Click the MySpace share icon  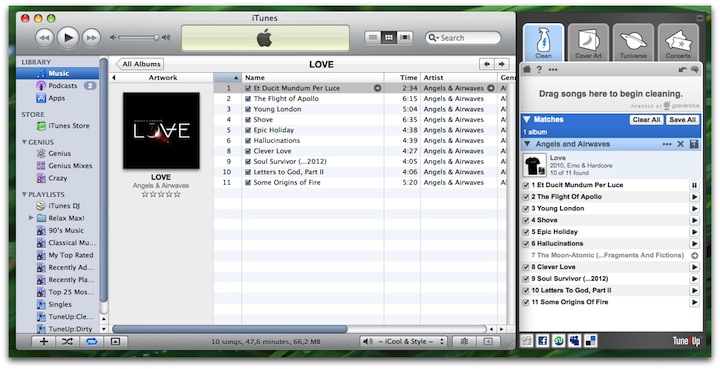[574, 341]
